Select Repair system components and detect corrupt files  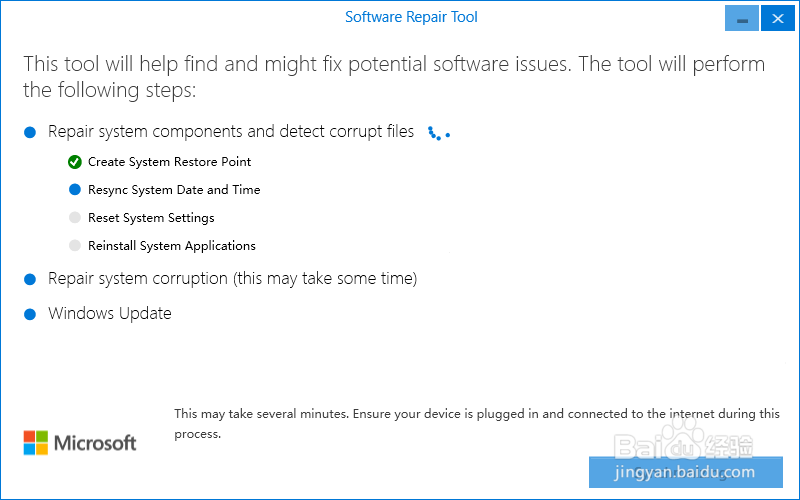[x=231, y=132]
